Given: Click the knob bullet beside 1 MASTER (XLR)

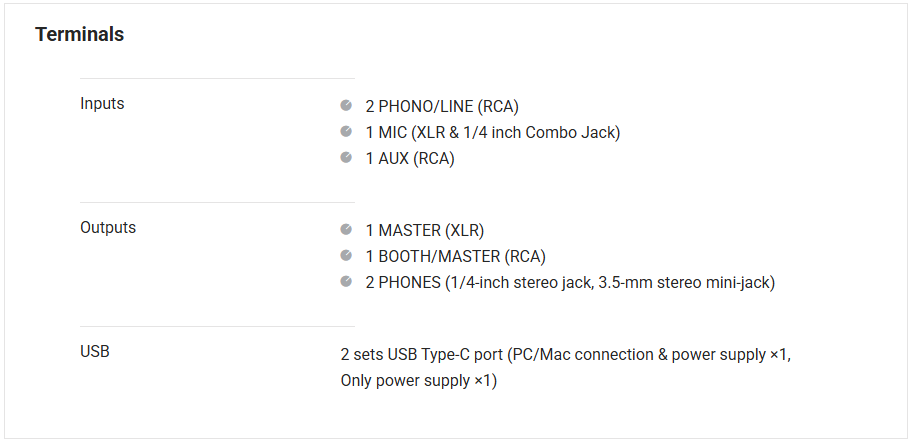Looking at the screenshot, I should click(x=346, y=229).
